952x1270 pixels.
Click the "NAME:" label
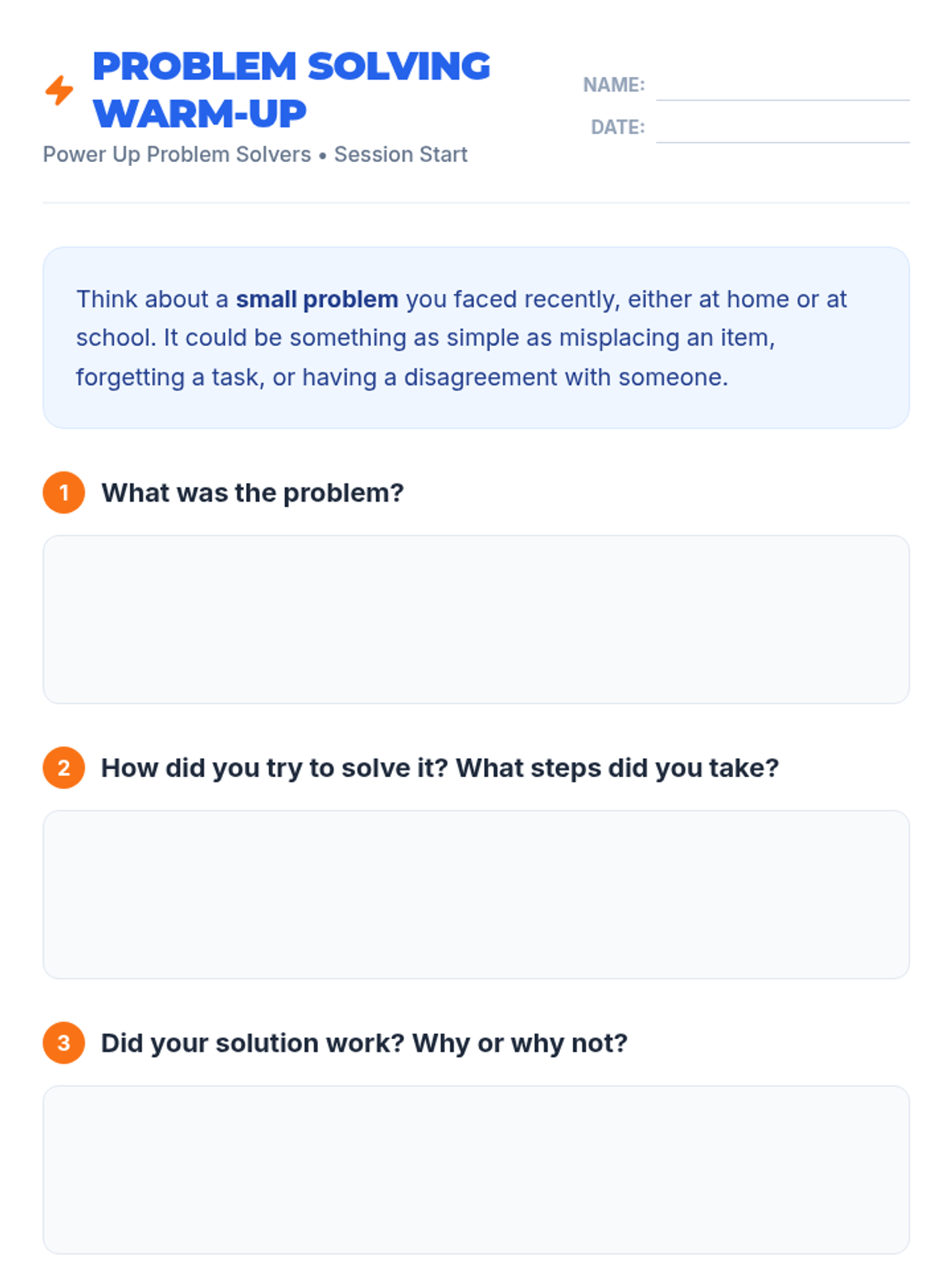point(613,85)
